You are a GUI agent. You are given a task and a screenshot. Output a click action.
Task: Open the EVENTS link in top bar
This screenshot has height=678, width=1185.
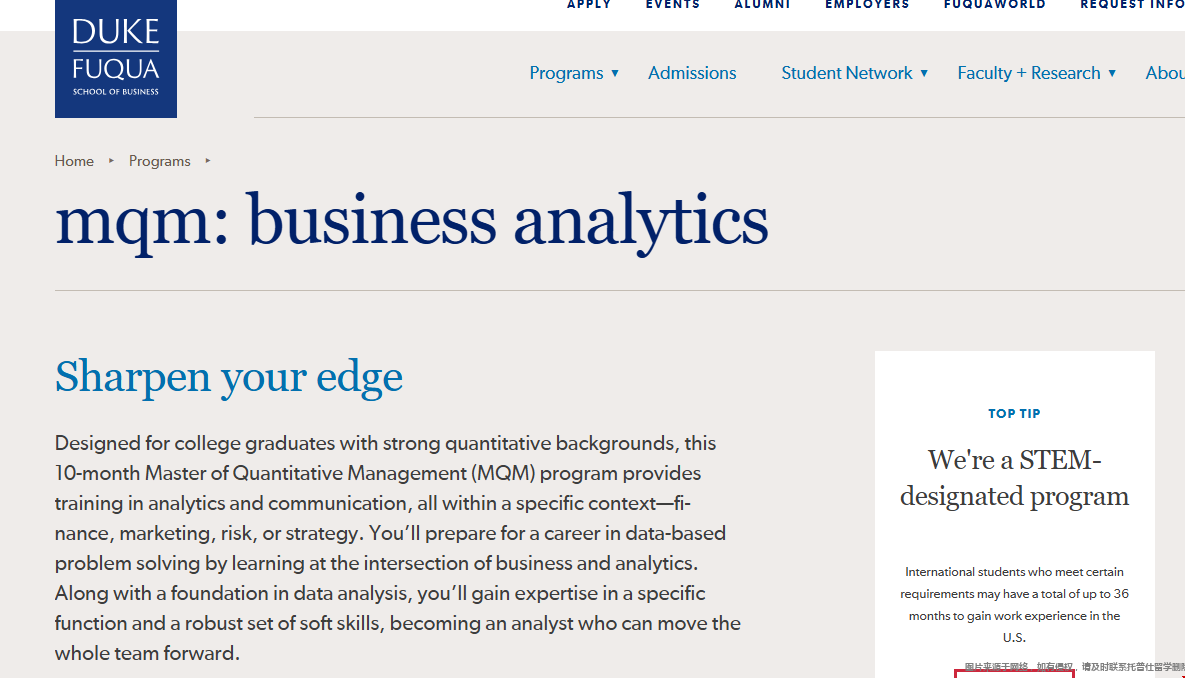pyautogui.click(x=673, y=5)
